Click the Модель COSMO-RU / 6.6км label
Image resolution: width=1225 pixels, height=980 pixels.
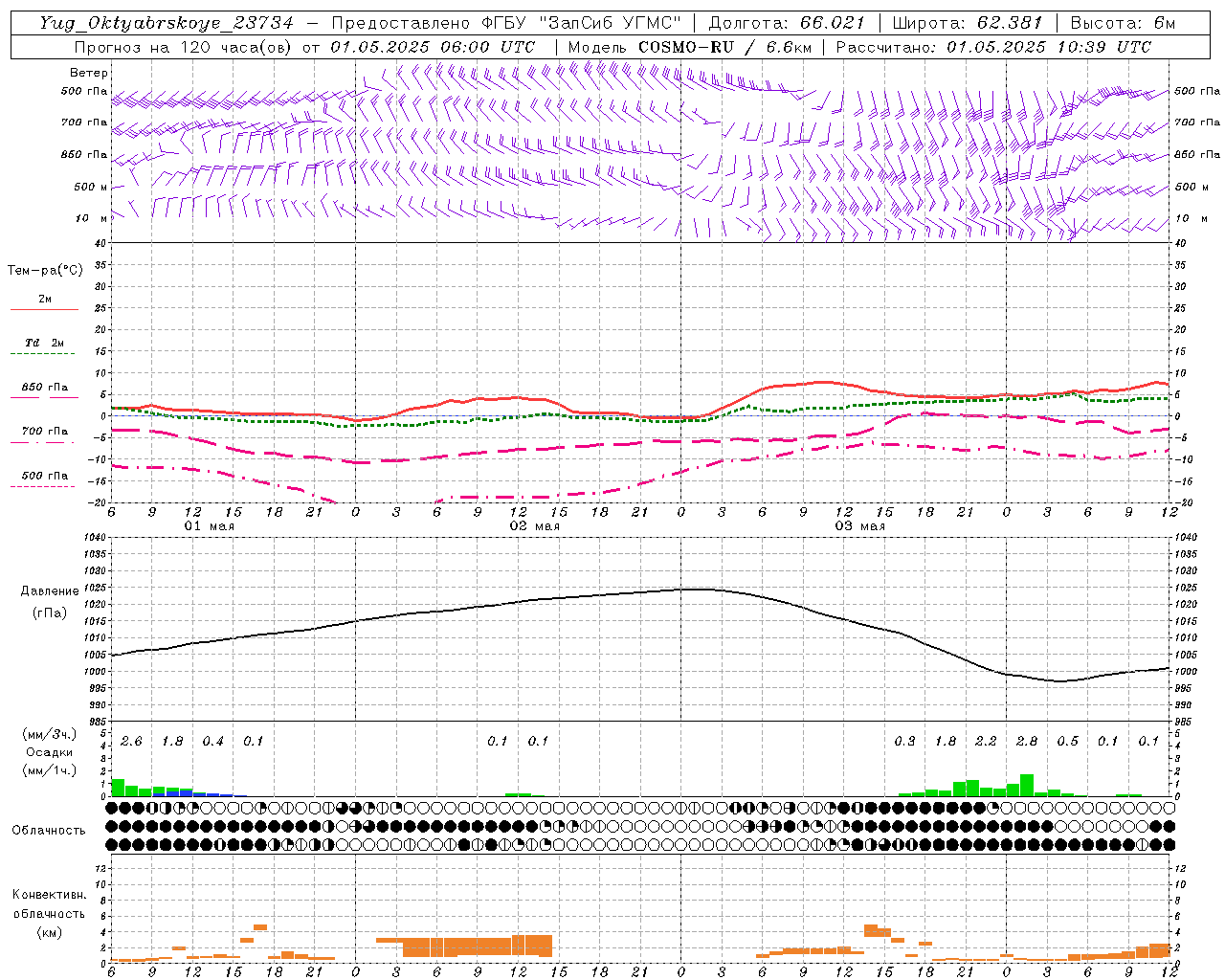coord(688,47)
